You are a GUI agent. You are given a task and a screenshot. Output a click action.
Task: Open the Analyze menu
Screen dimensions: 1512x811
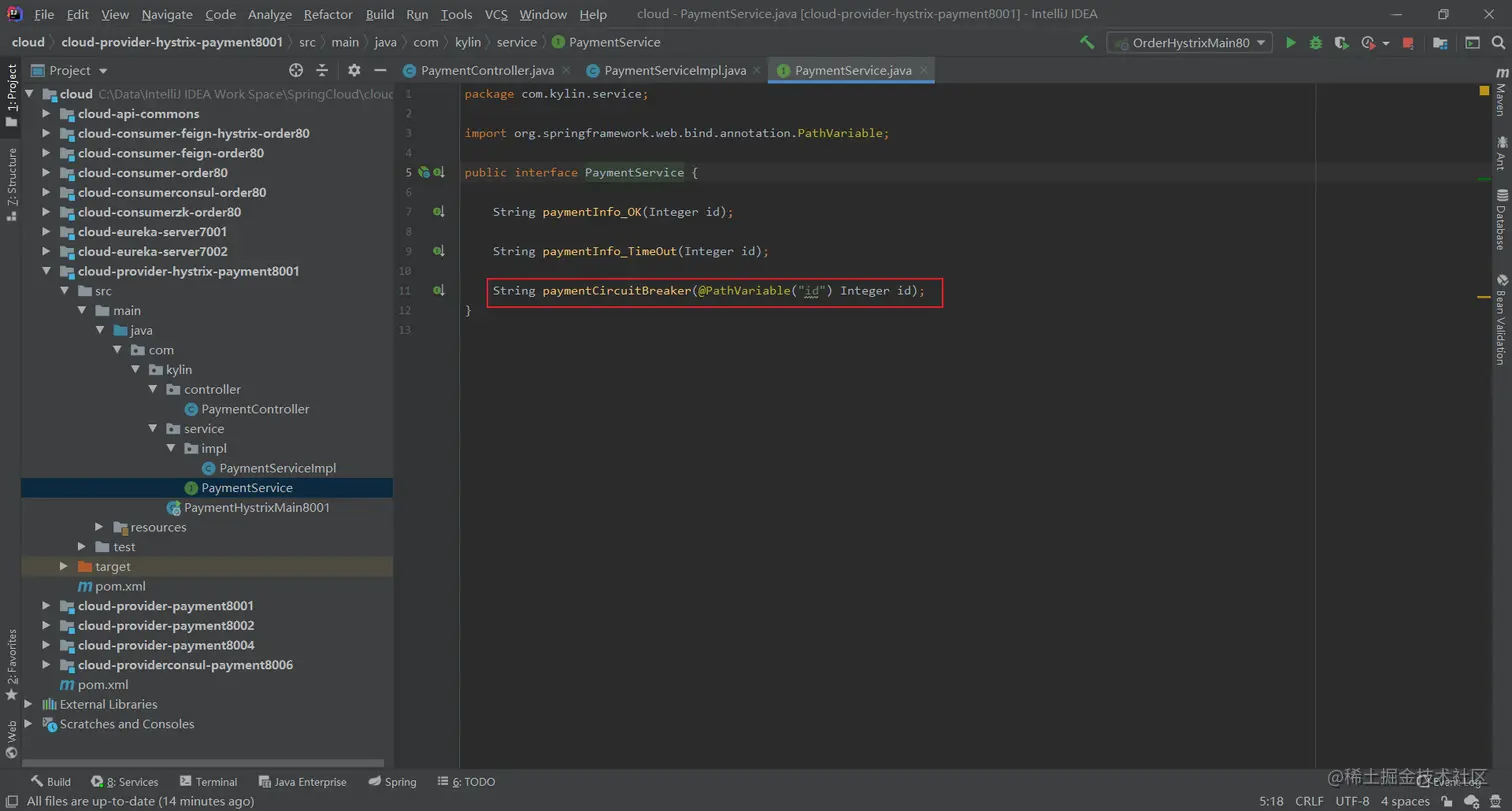[269, 14]
